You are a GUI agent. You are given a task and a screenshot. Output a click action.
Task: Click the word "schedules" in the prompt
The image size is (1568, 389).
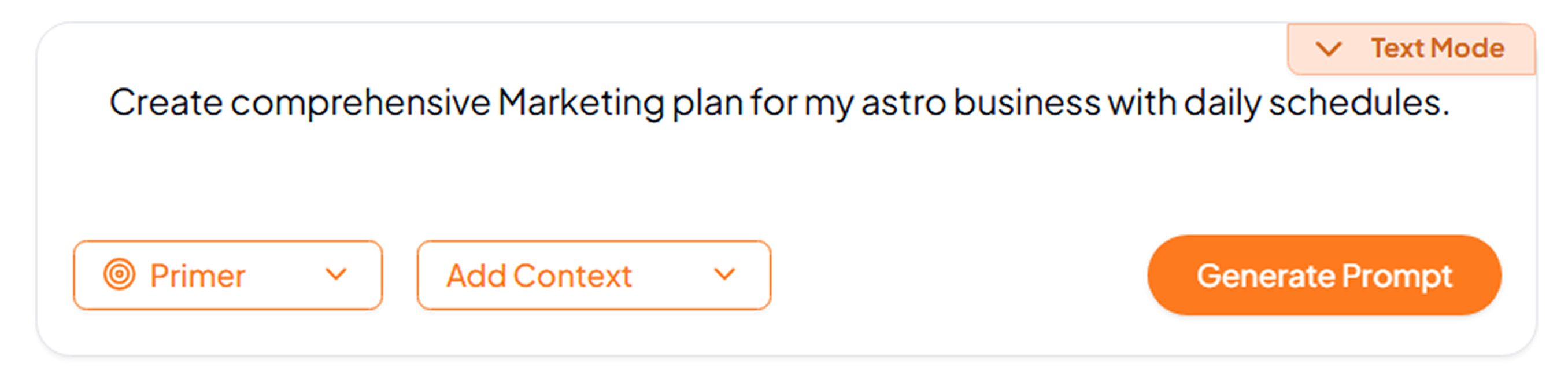click(x=1355, y=102)
